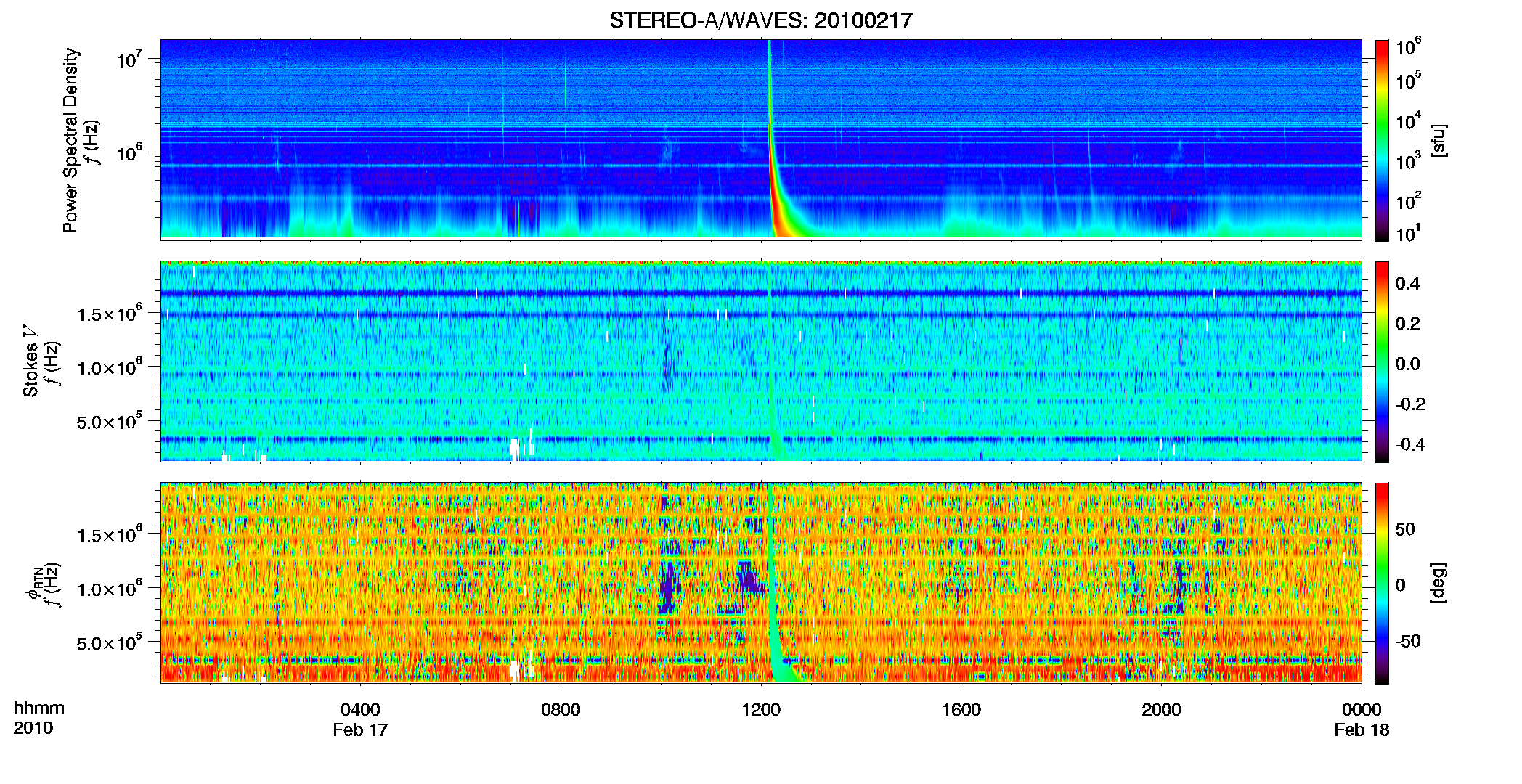
Task: Click the 0 label on degrees colorbar
Action: (x=1401, y=585)
